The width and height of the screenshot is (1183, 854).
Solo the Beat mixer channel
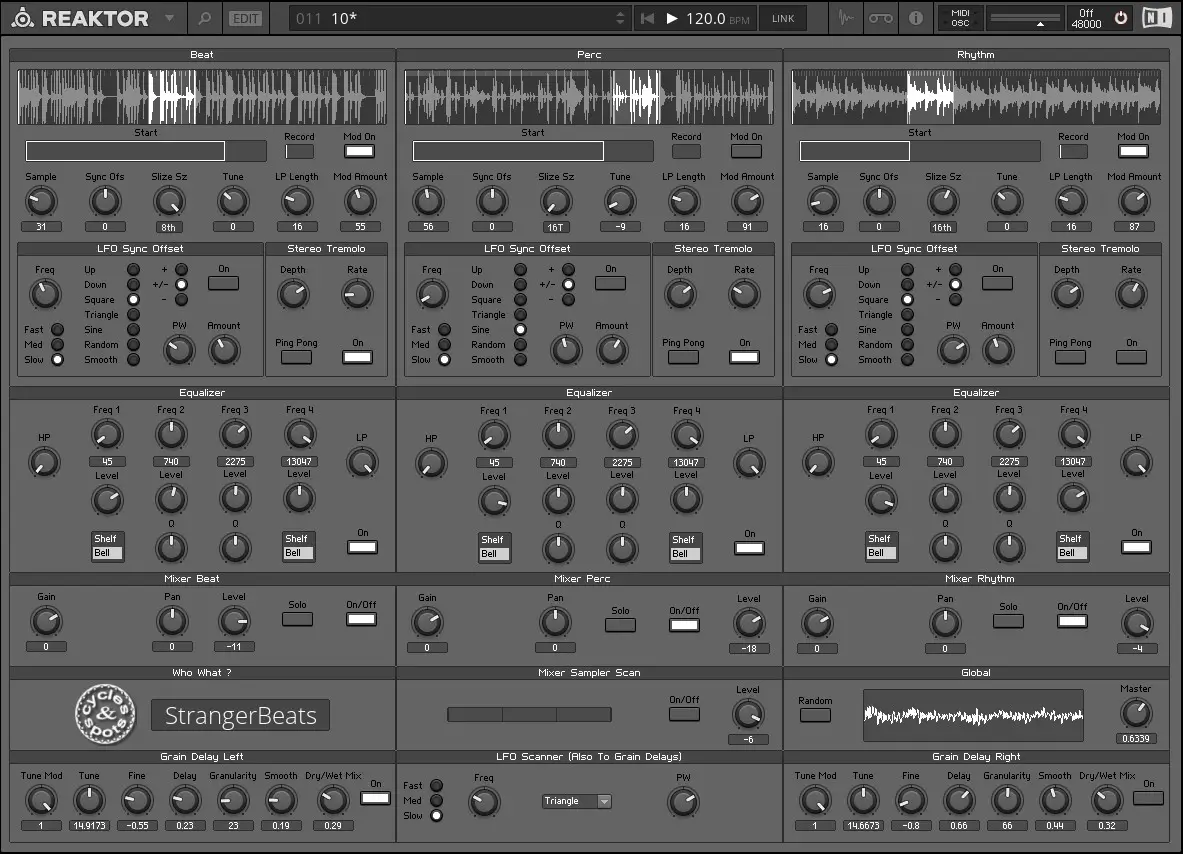tap(297, 619)
